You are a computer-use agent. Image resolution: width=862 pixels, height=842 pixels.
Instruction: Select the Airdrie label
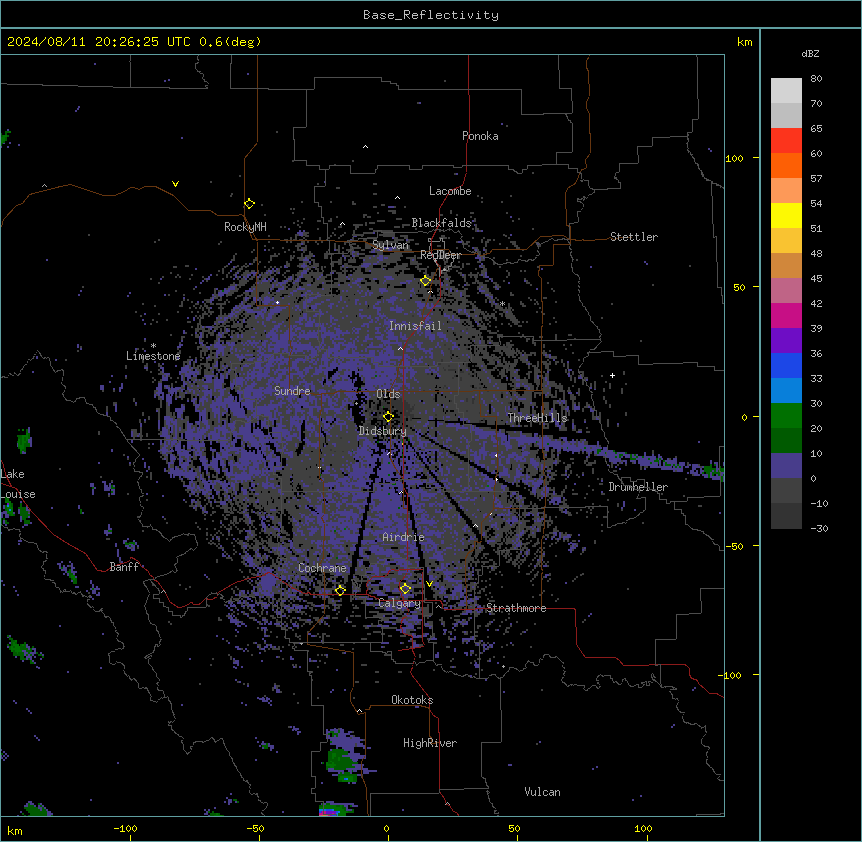click(403, 537)
